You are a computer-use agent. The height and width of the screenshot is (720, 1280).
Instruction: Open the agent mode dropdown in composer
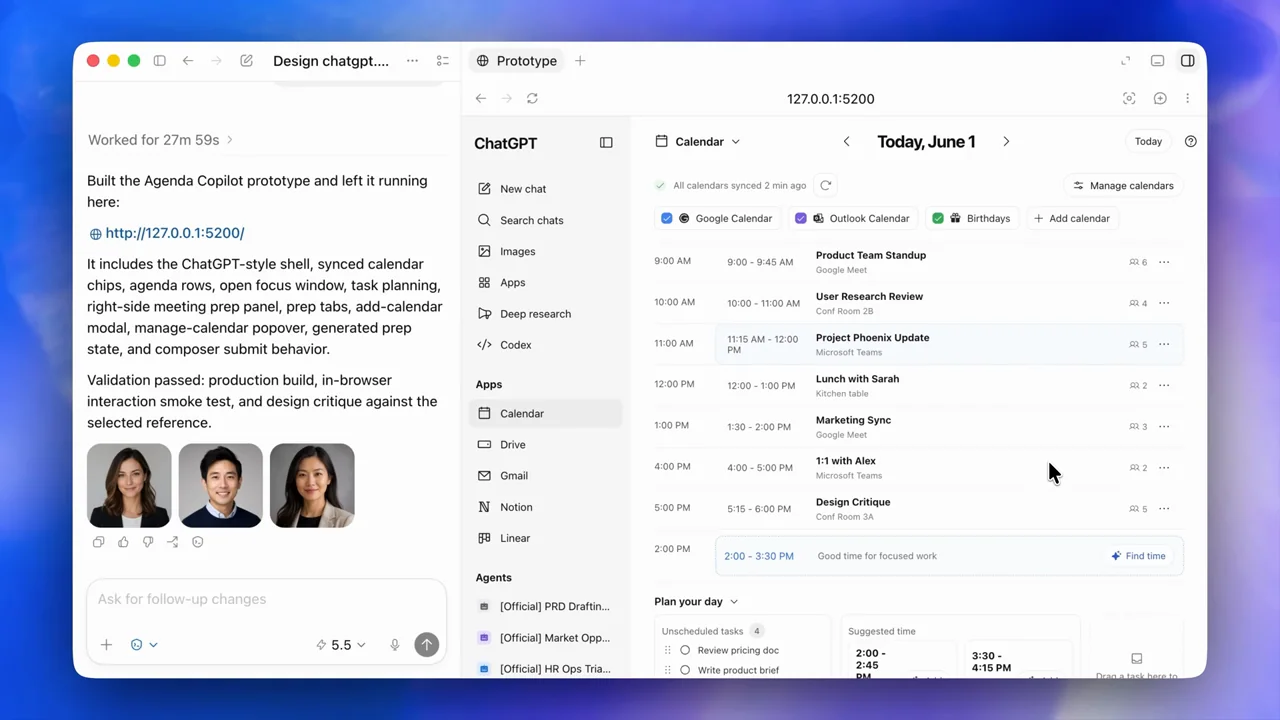pos(144,645)
